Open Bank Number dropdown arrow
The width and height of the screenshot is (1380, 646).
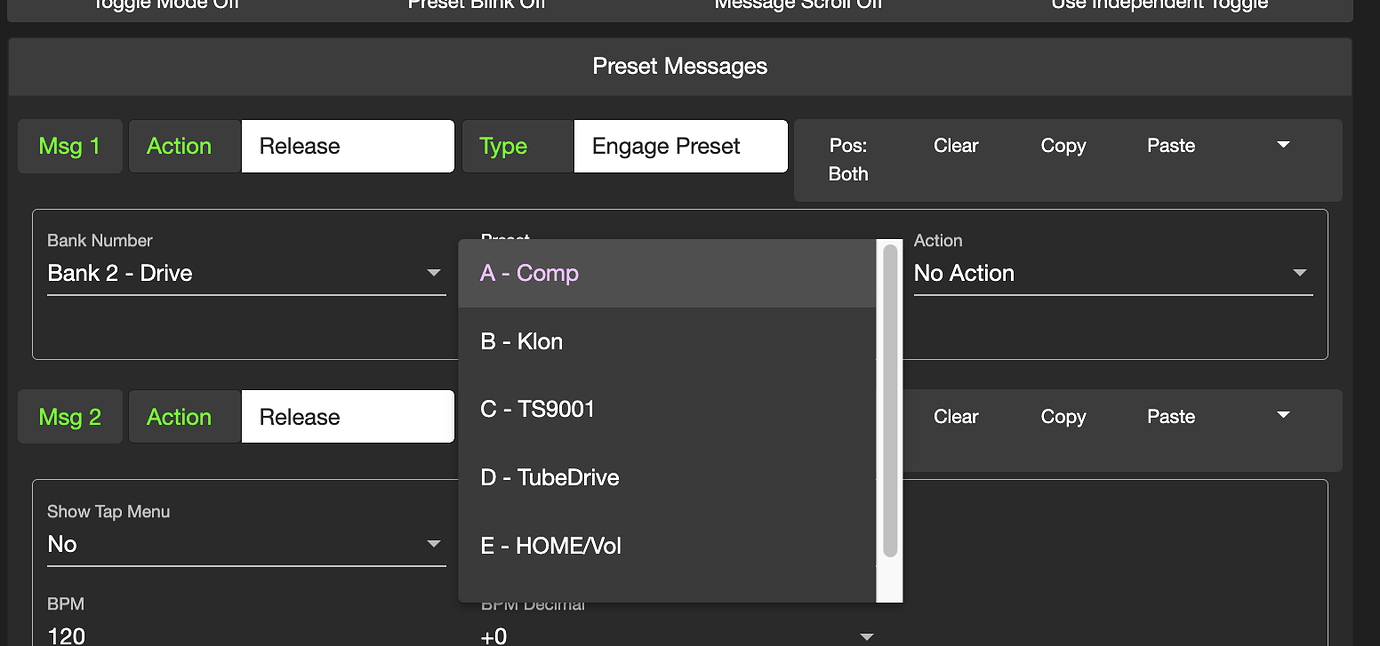click(x=434, y=273)
